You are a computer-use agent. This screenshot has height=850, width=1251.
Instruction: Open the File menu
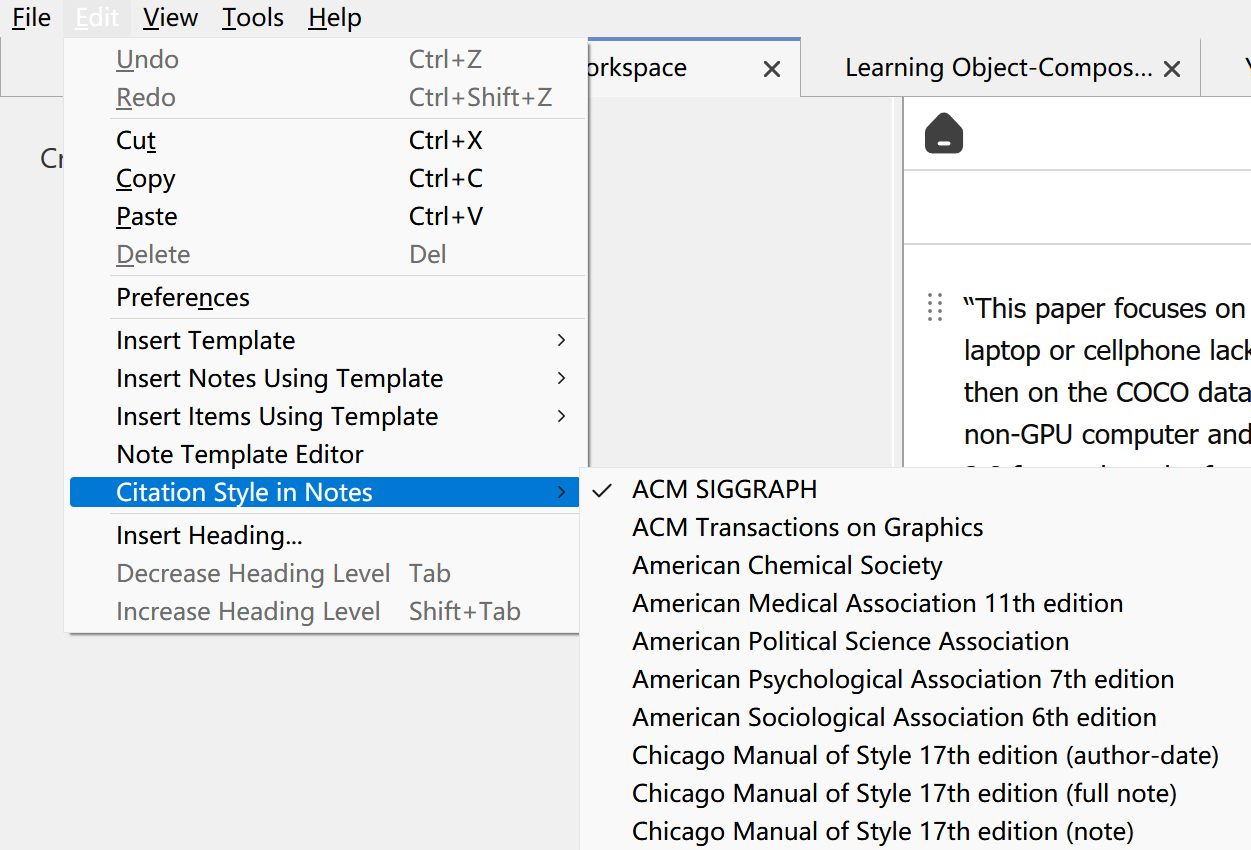pyautogui.click(x=31, y=17)
